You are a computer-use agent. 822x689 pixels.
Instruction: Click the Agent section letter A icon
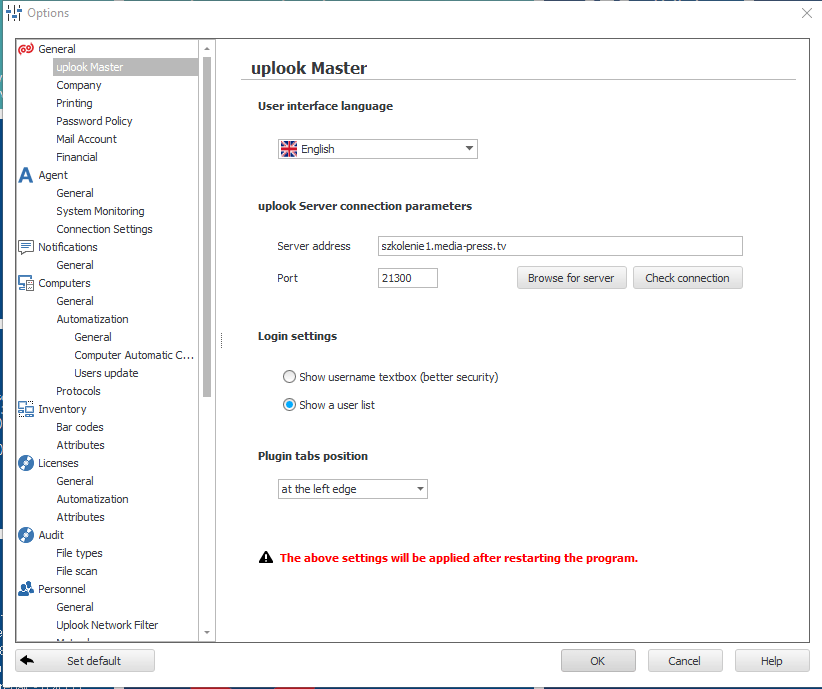click(26, 175)
